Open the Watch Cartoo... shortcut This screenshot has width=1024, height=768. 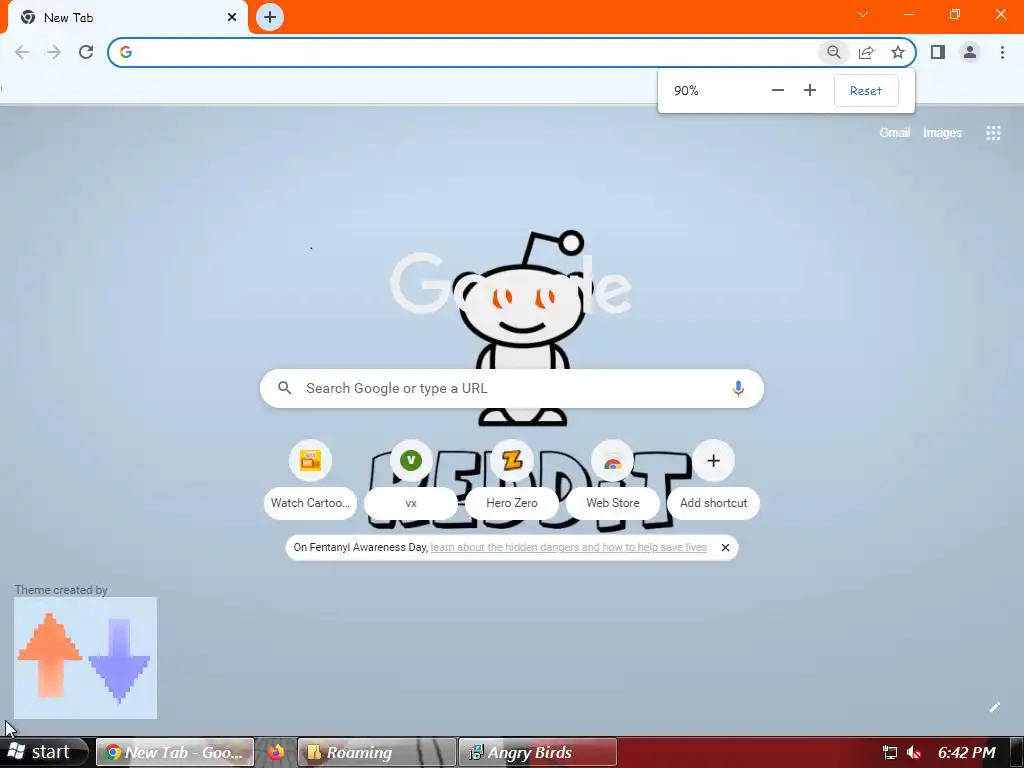310,480
